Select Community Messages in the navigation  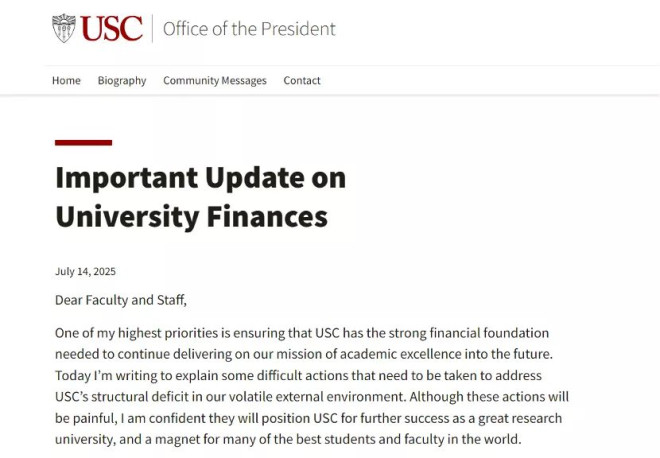(x=215, y=80)
